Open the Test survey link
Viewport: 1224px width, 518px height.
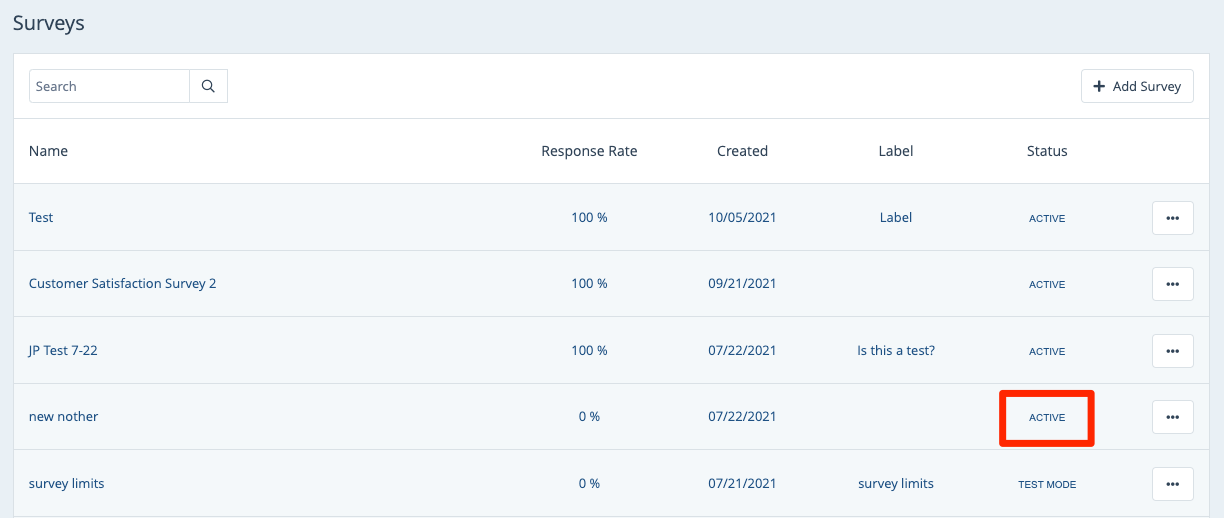click(x=41, y=217)
